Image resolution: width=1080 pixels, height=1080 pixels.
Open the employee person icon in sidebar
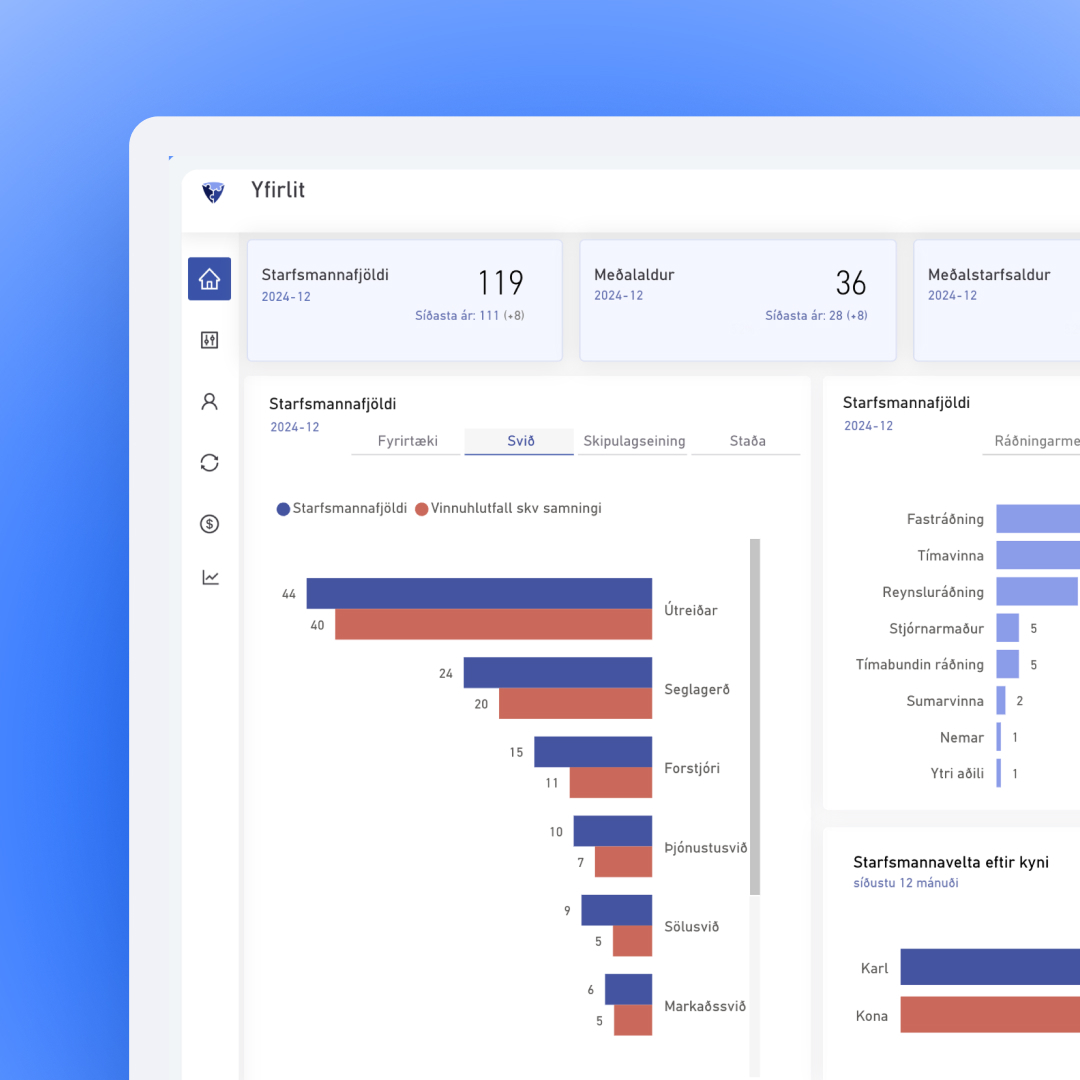[209, 402]
